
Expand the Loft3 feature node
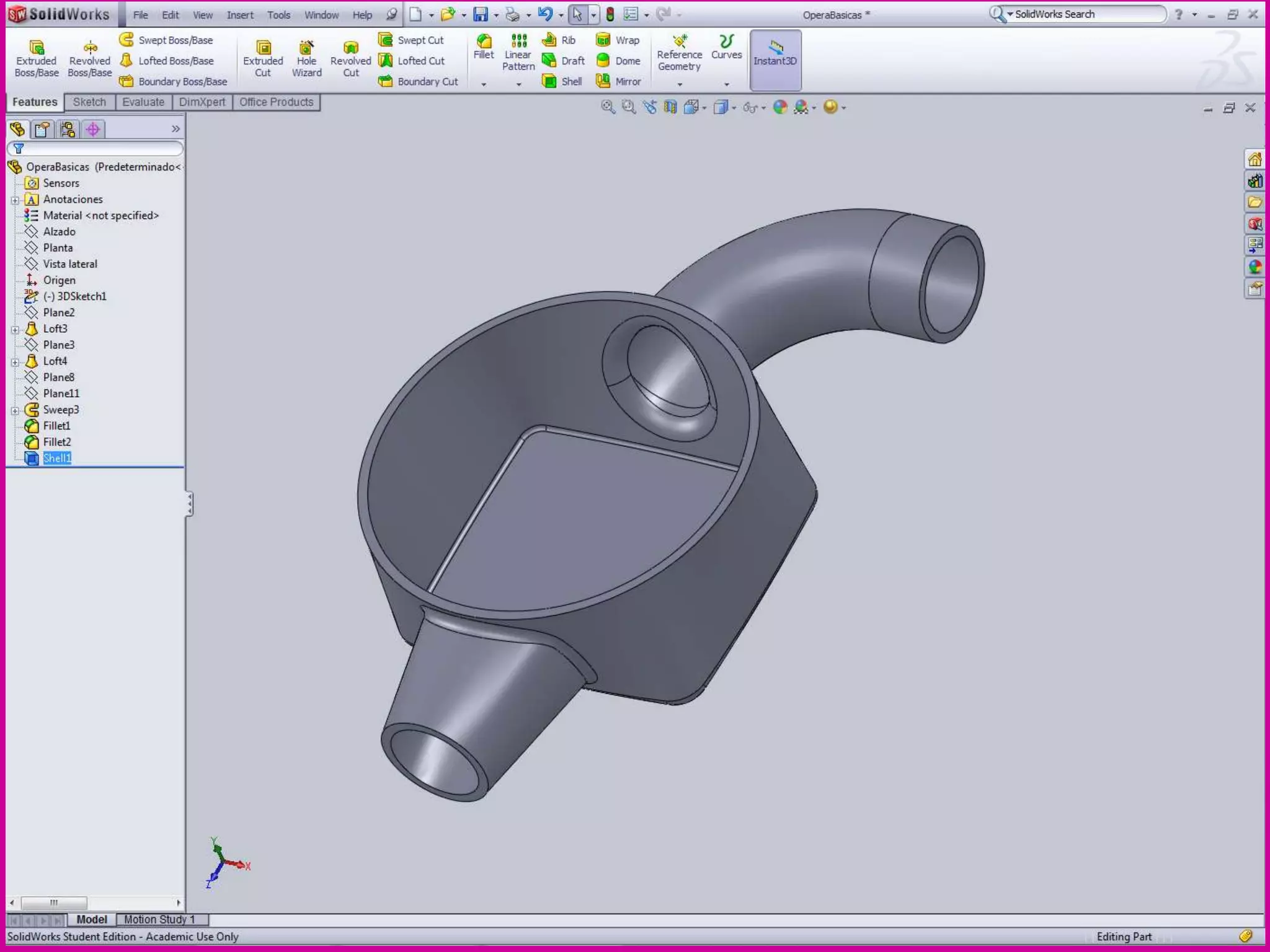[x=15, y=329]
